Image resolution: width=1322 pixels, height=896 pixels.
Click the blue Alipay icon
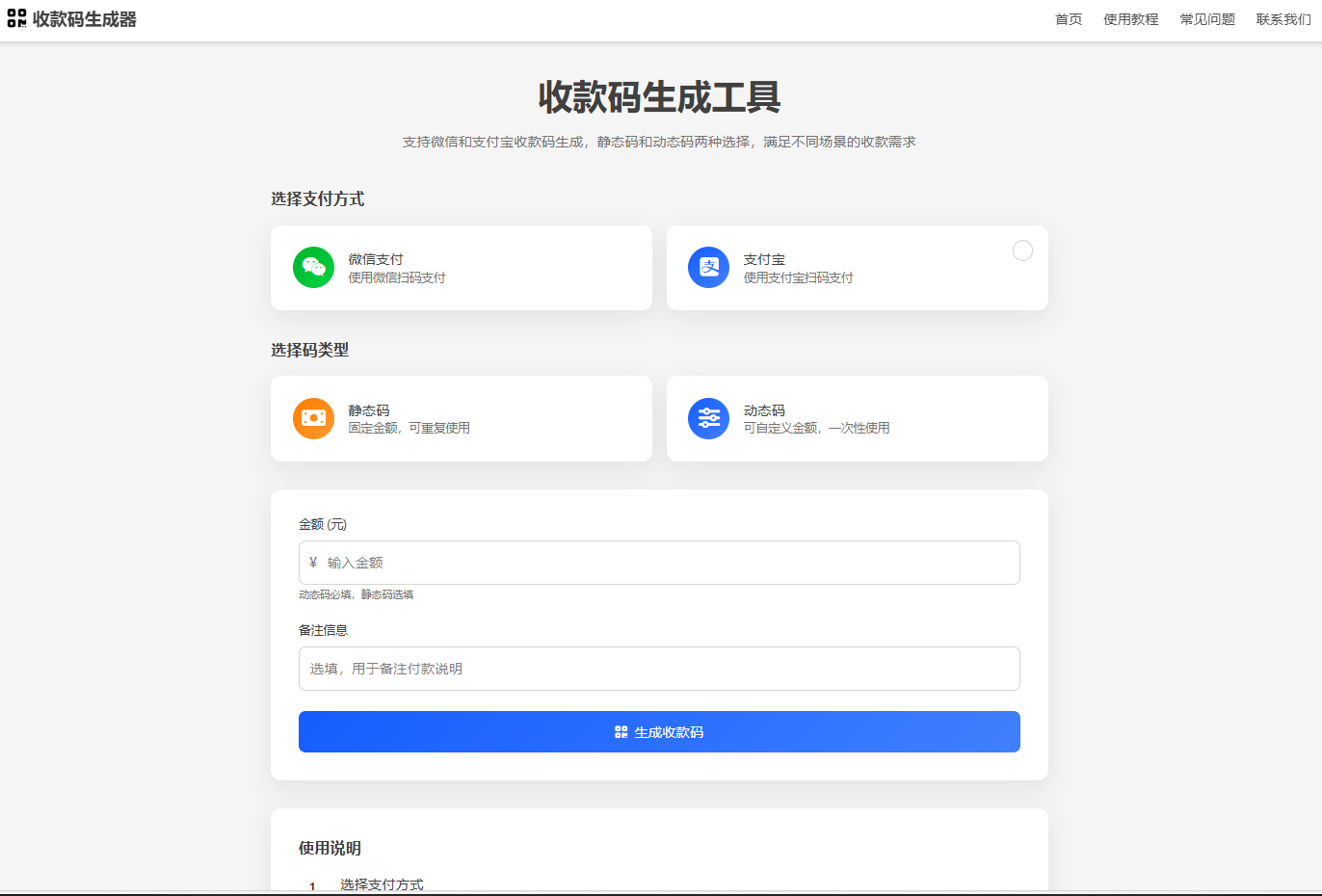click(x=708, y=268)
